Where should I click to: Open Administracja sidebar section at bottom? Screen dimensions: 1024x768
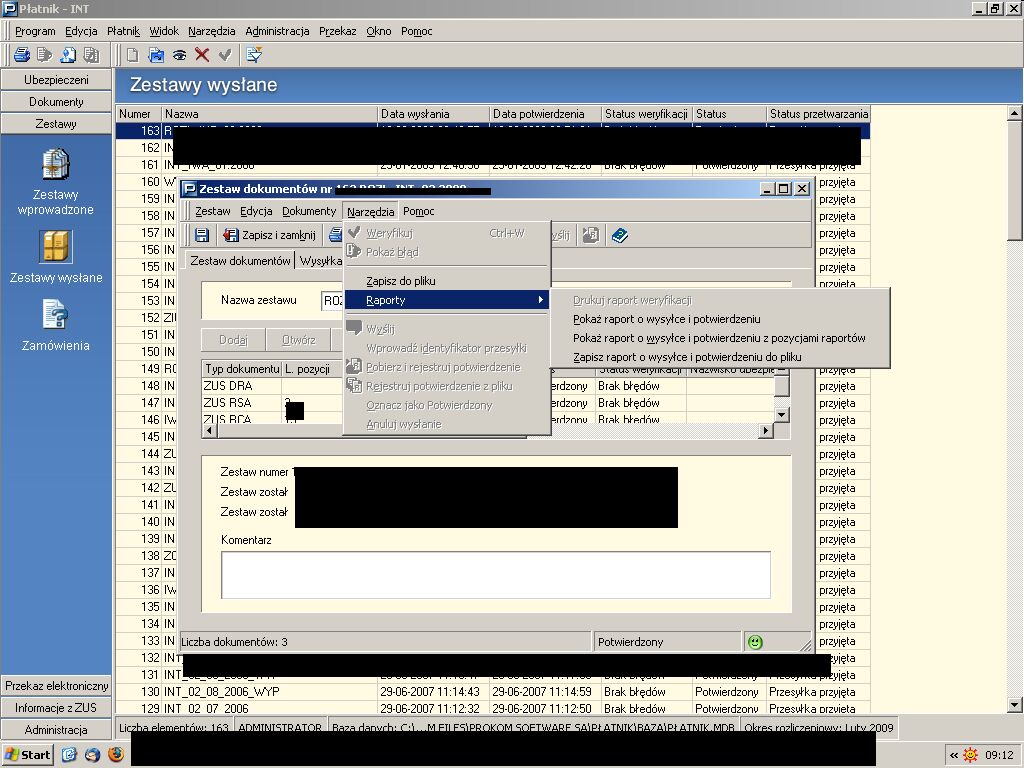(x=56, y=729)
